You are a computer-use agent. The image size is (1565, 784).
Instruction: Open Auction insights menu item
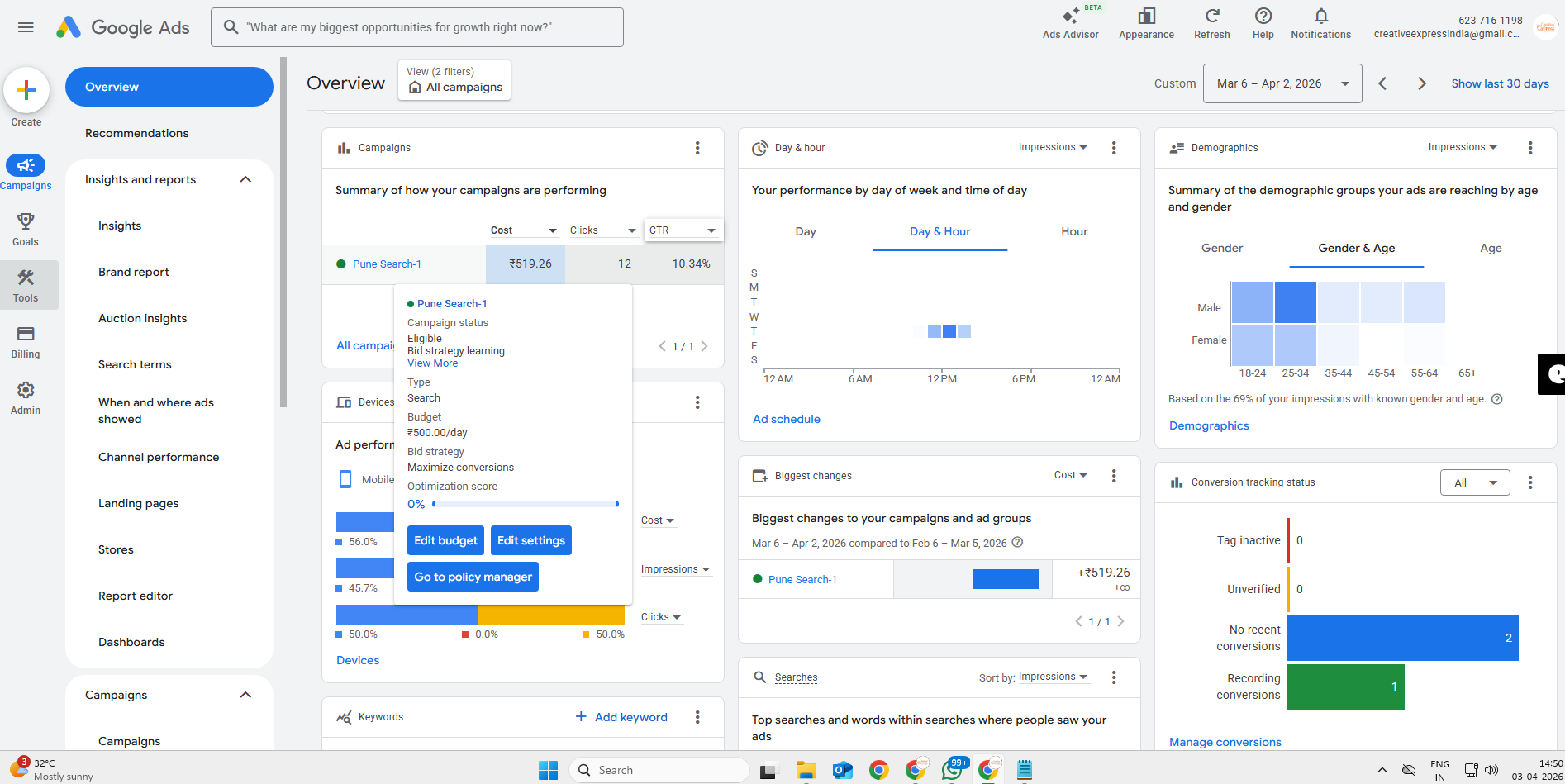point(143,318)
